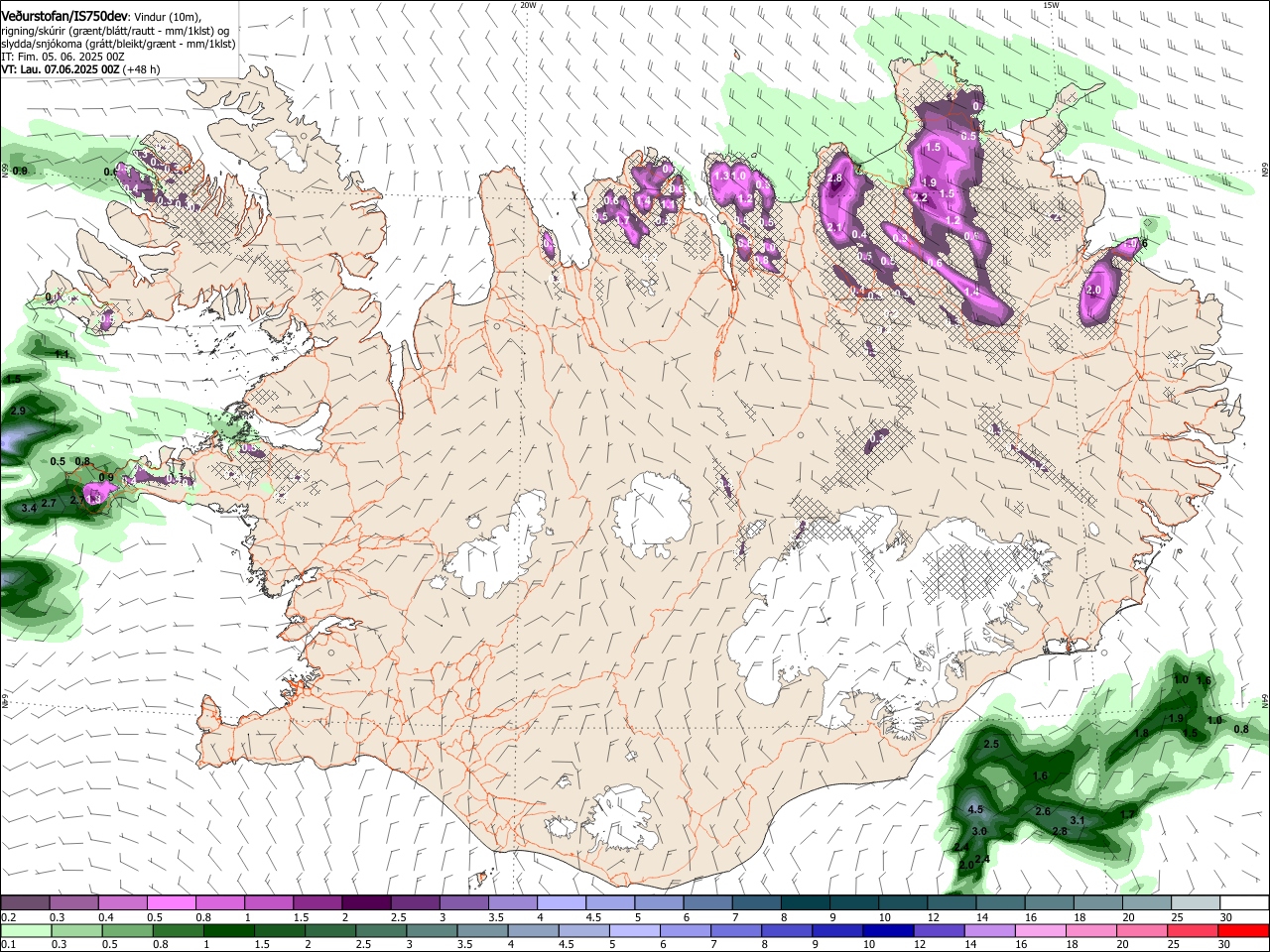Screen dimensions: 1270x952
Task: Click the '2.7' value beside 3.4
Action: click(x=49, y=505)
